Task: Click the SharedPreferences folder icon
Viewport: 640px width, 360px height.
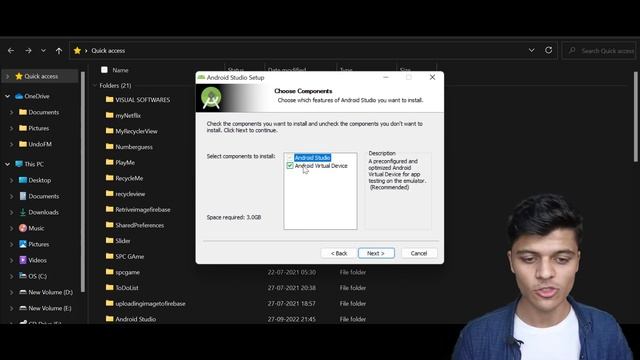Action: click(x=109, y=225)
